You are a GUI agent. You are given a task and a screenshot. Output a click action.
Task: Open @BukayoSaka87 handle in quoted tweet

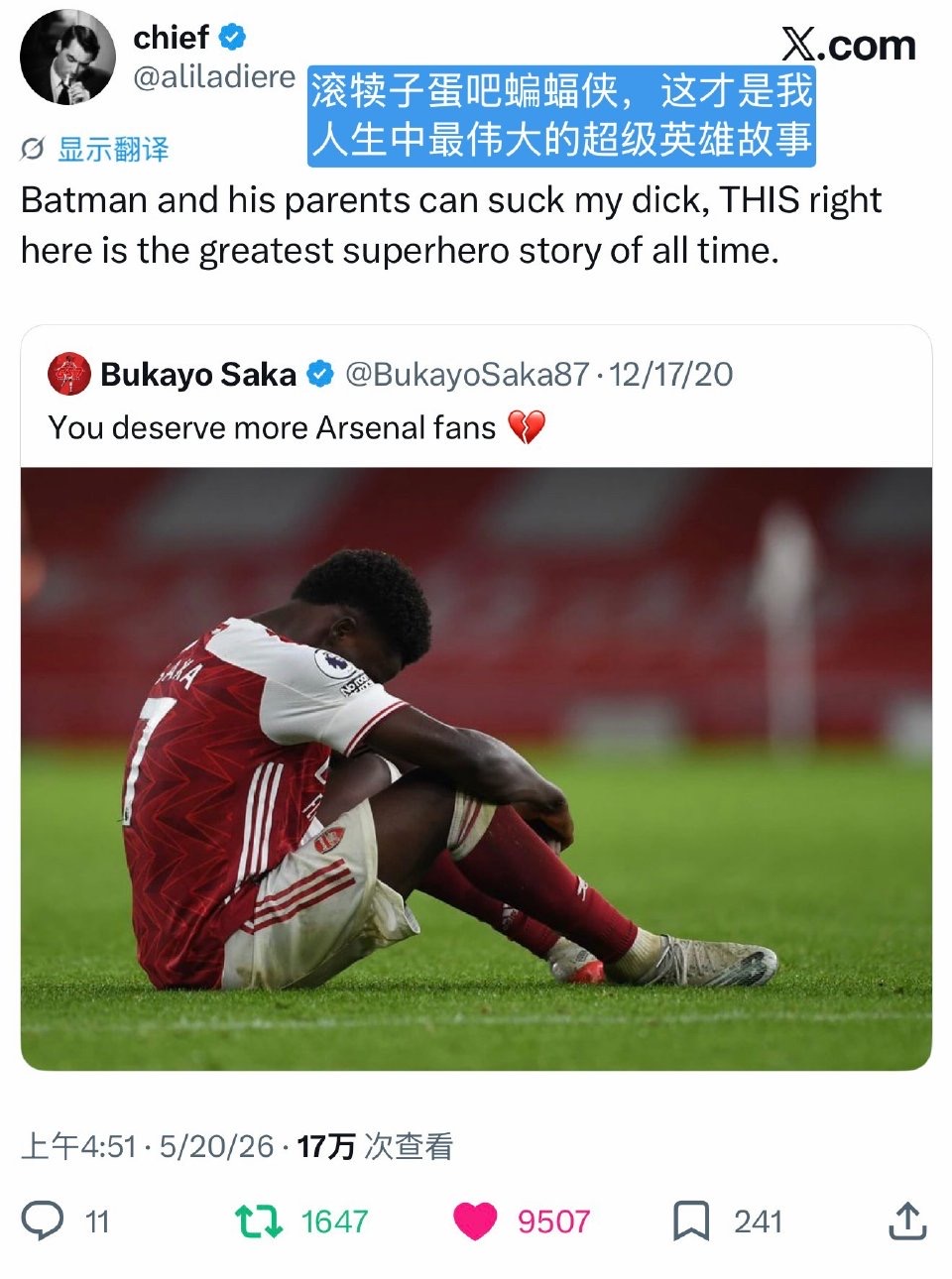point(467,375)
